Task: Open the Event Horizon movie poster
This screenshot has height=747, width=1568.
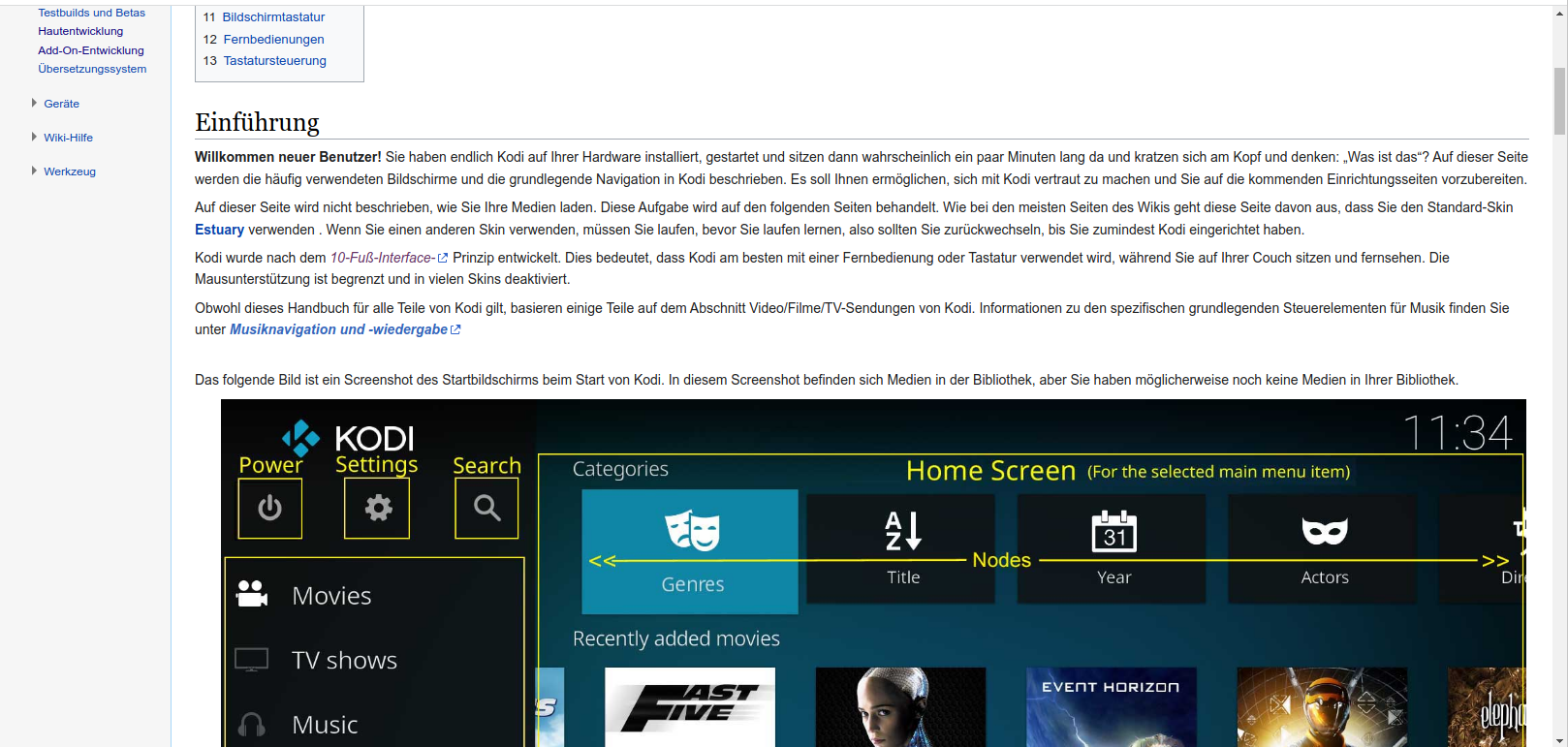Action: coord(1112,707)
